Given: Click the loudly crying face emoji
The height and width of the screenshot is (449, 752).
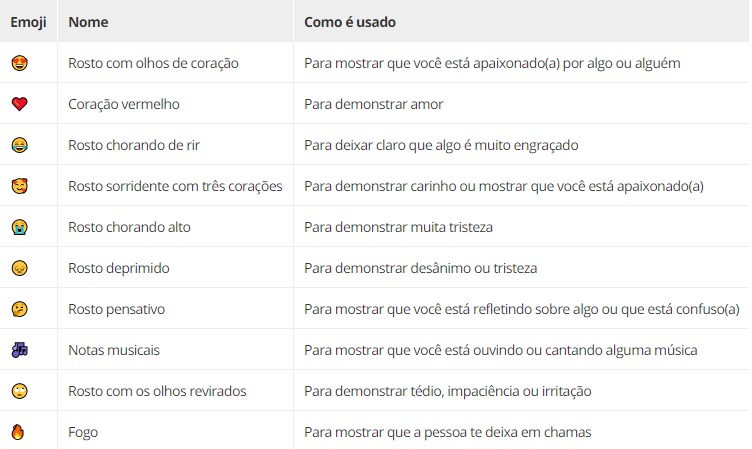Looking at the screenshot, I should point(20,227).
